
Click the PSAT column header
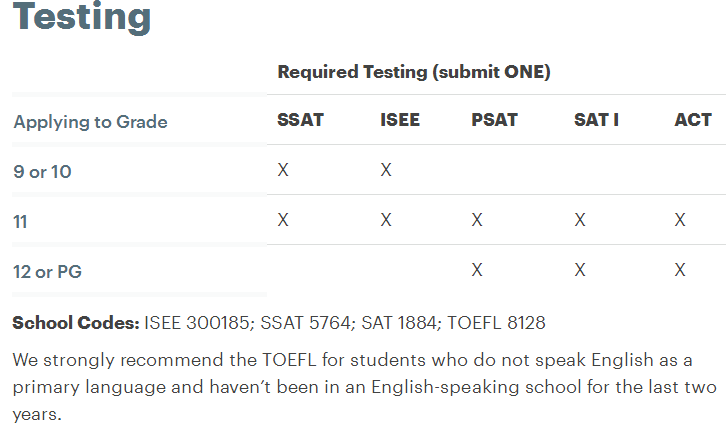click(494, 120)
